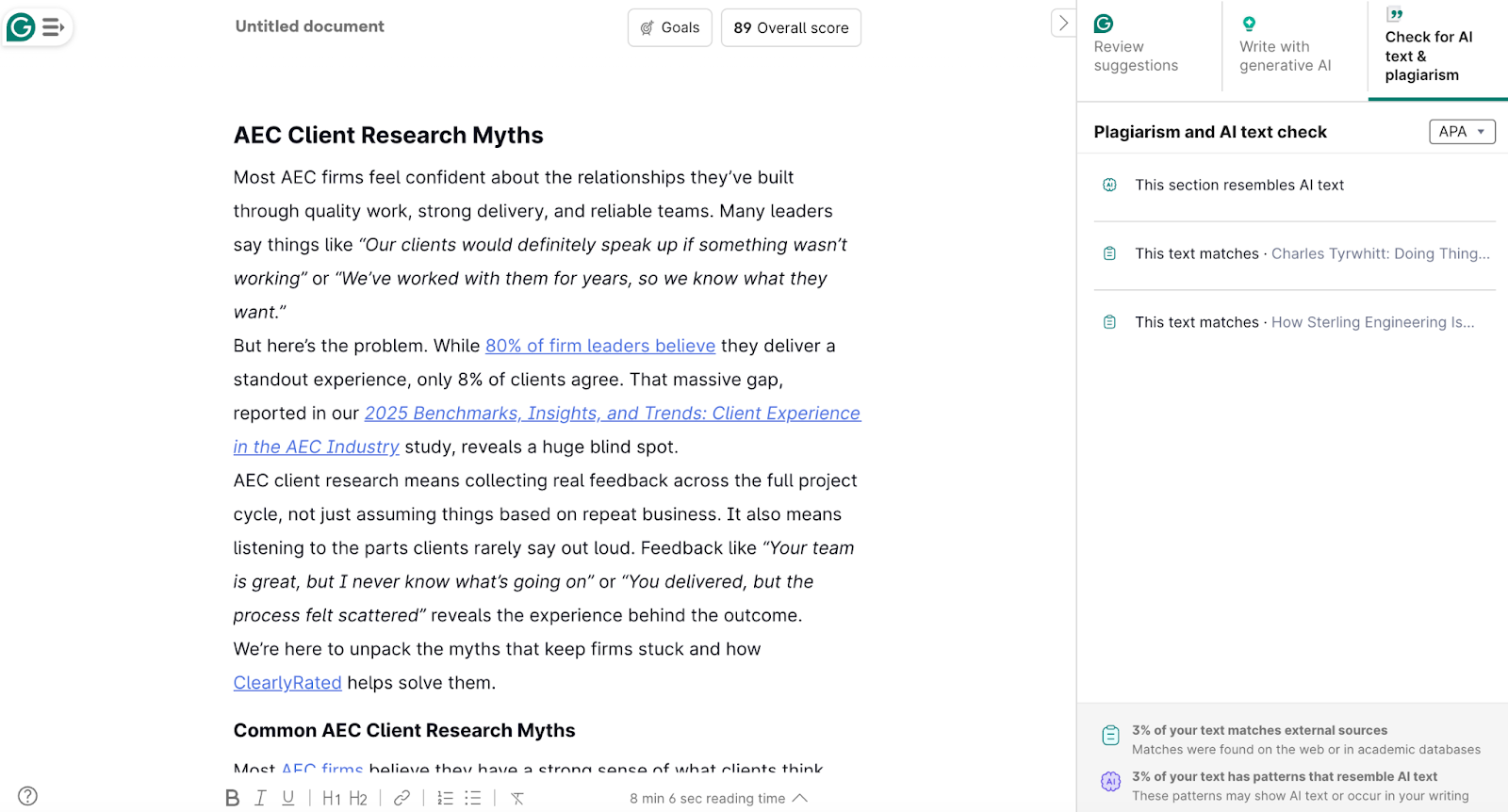Select Check for AI text & plagiarism tab
Screen dimensions: 1508x812
(1438, 47)
